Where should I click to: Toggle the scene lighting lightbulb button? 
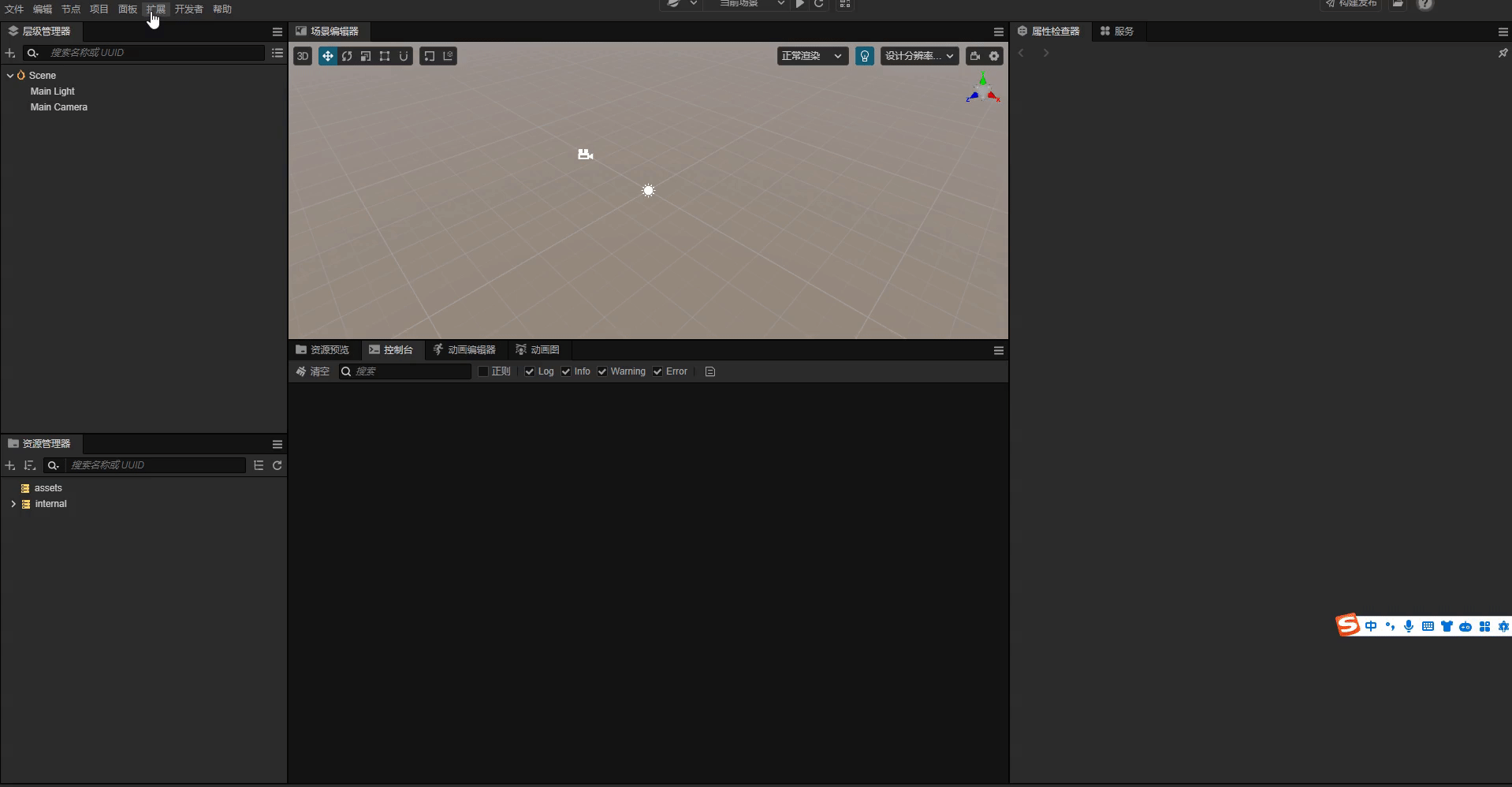click(864, 56)
